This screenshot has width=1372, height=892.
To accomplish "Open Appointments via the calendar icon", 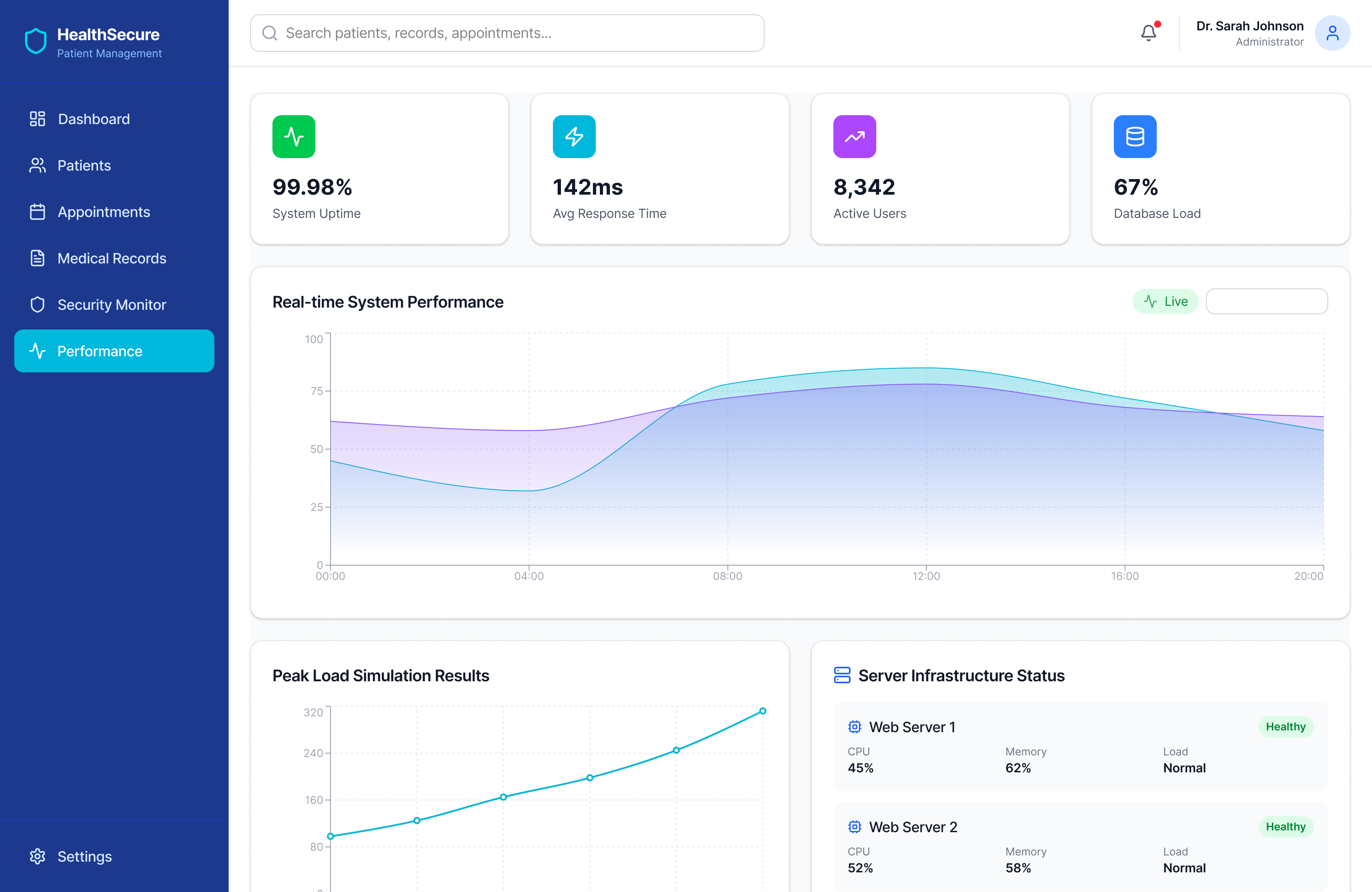I will pos(37,212).
